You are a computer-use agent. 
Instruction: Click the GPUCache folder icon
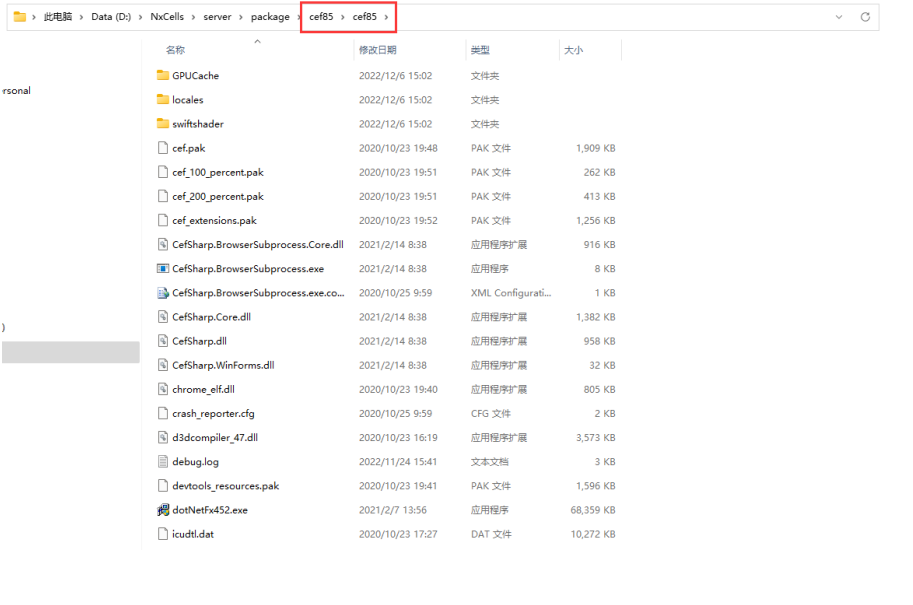pos(163,76)
